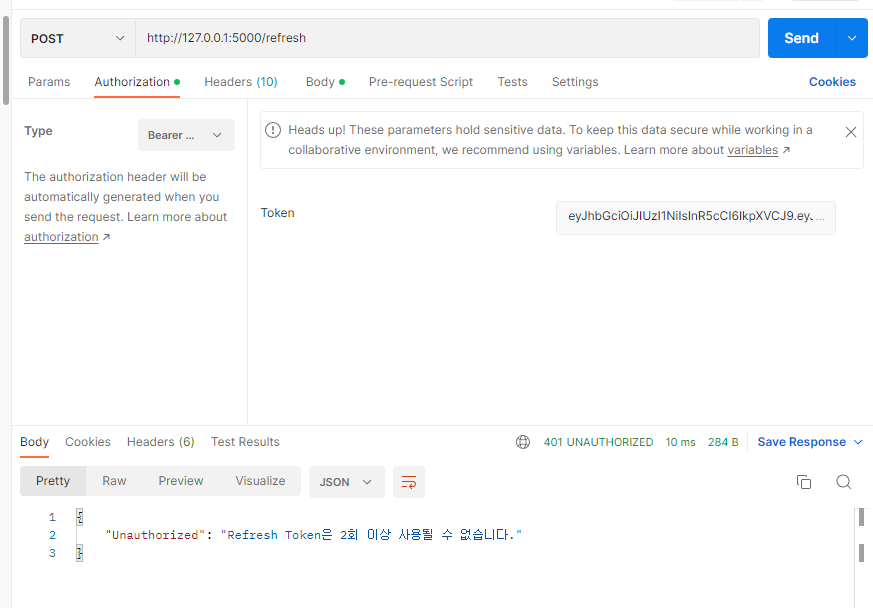Click the 401 UNAUTHORIZED status
The height and width of the screenshot is (608, 873).
pyautogui.click(x=599, y=442)
